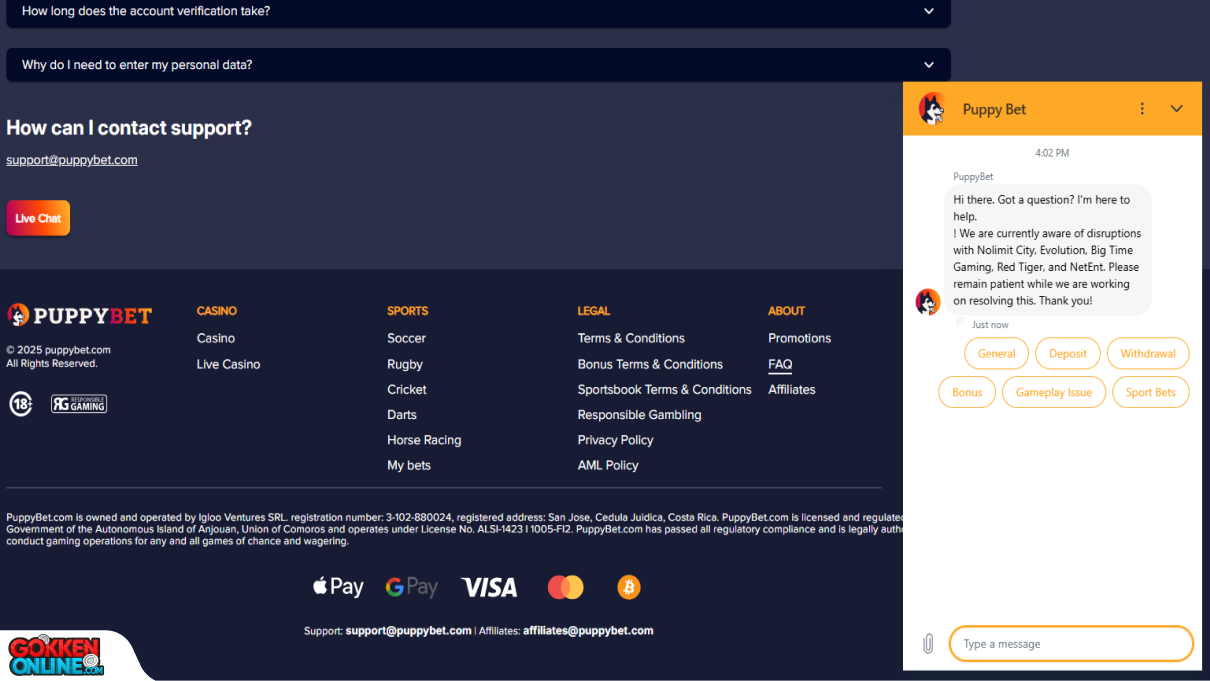Open chat options three-dot menu
Image resolution: width=1210 pixels, height=681 pixels.
[1142, 109]
